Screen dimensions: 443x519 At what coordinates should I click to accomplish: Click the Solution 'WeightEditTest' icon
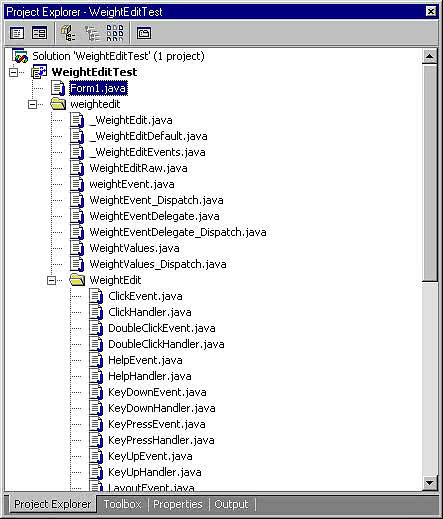20,56
